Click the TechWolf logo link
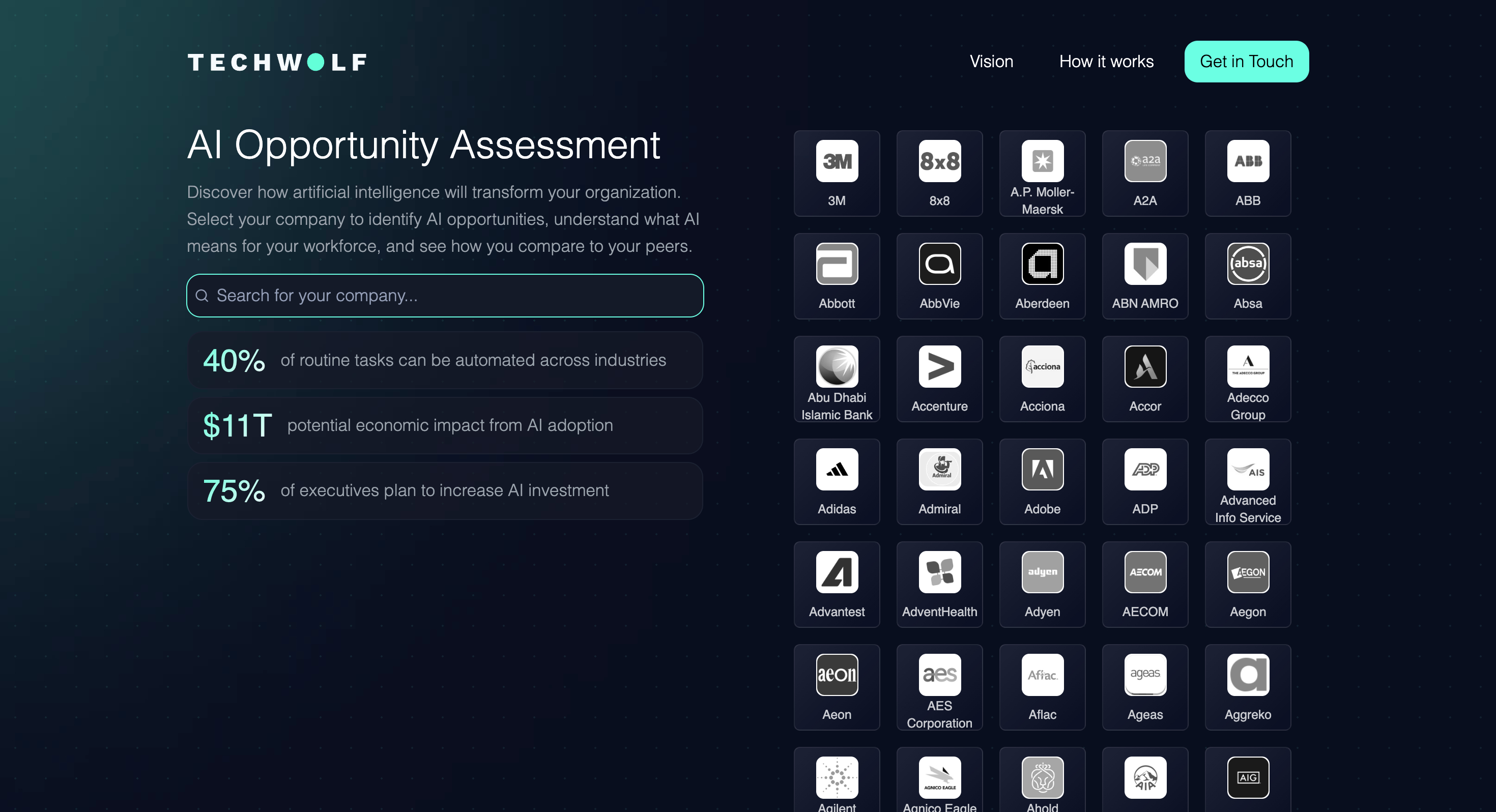Viewport: 1496px width, 812px height. point(276,62)
